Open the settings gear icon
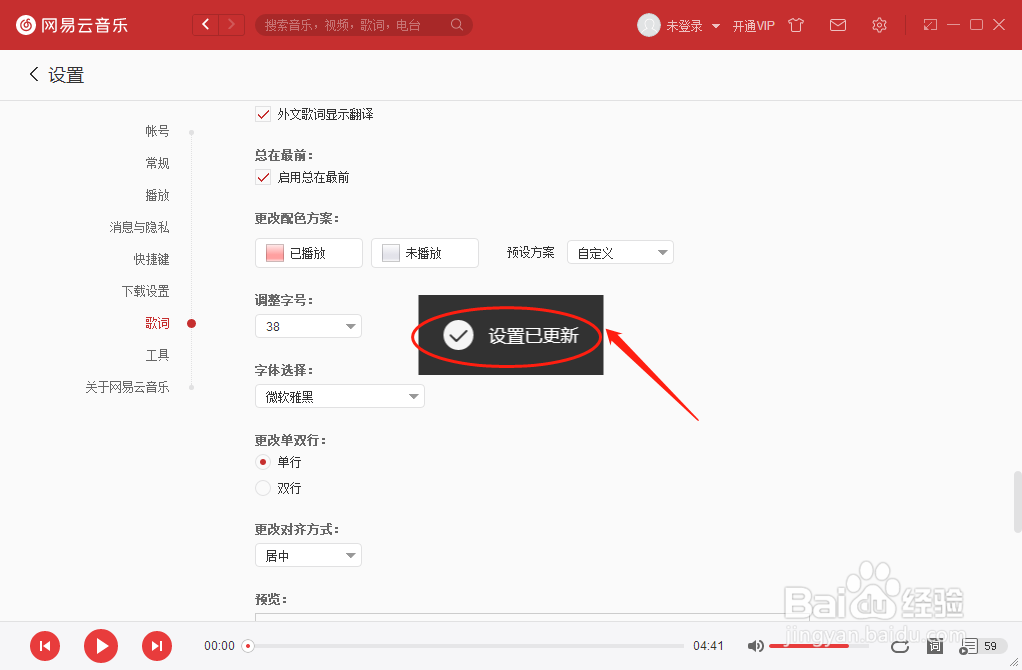The image size is (1022, 670). (879, 24)
